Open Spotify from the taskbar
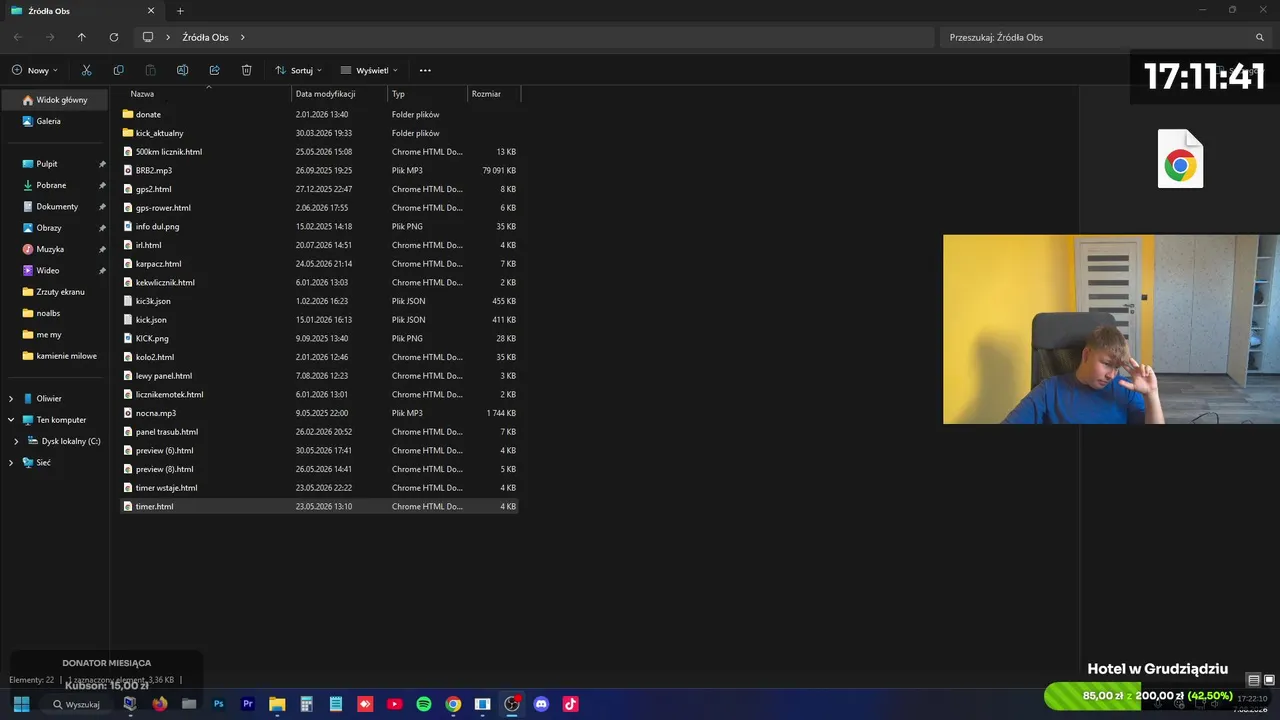The height and width of the screenshot is (720, 1280). pyautogui.click(x=424, y=704)
